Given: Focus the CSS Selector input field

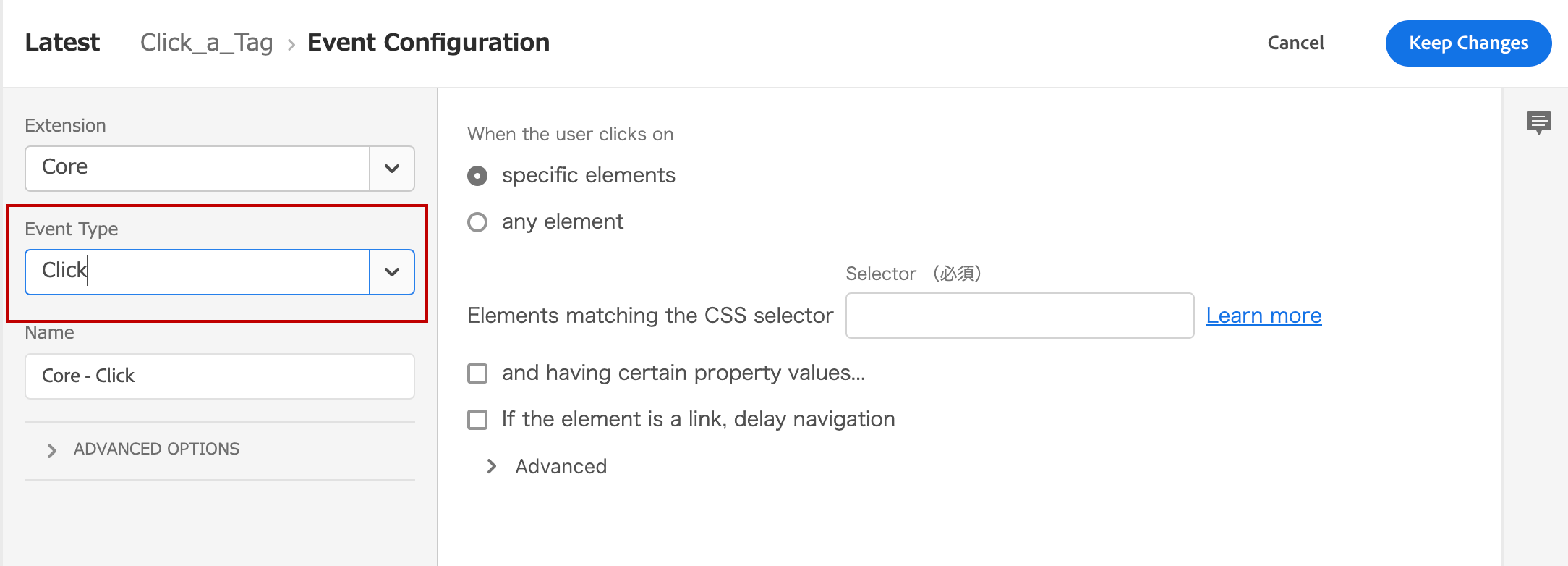Looking at the screenshot, I should point(1020,316).
